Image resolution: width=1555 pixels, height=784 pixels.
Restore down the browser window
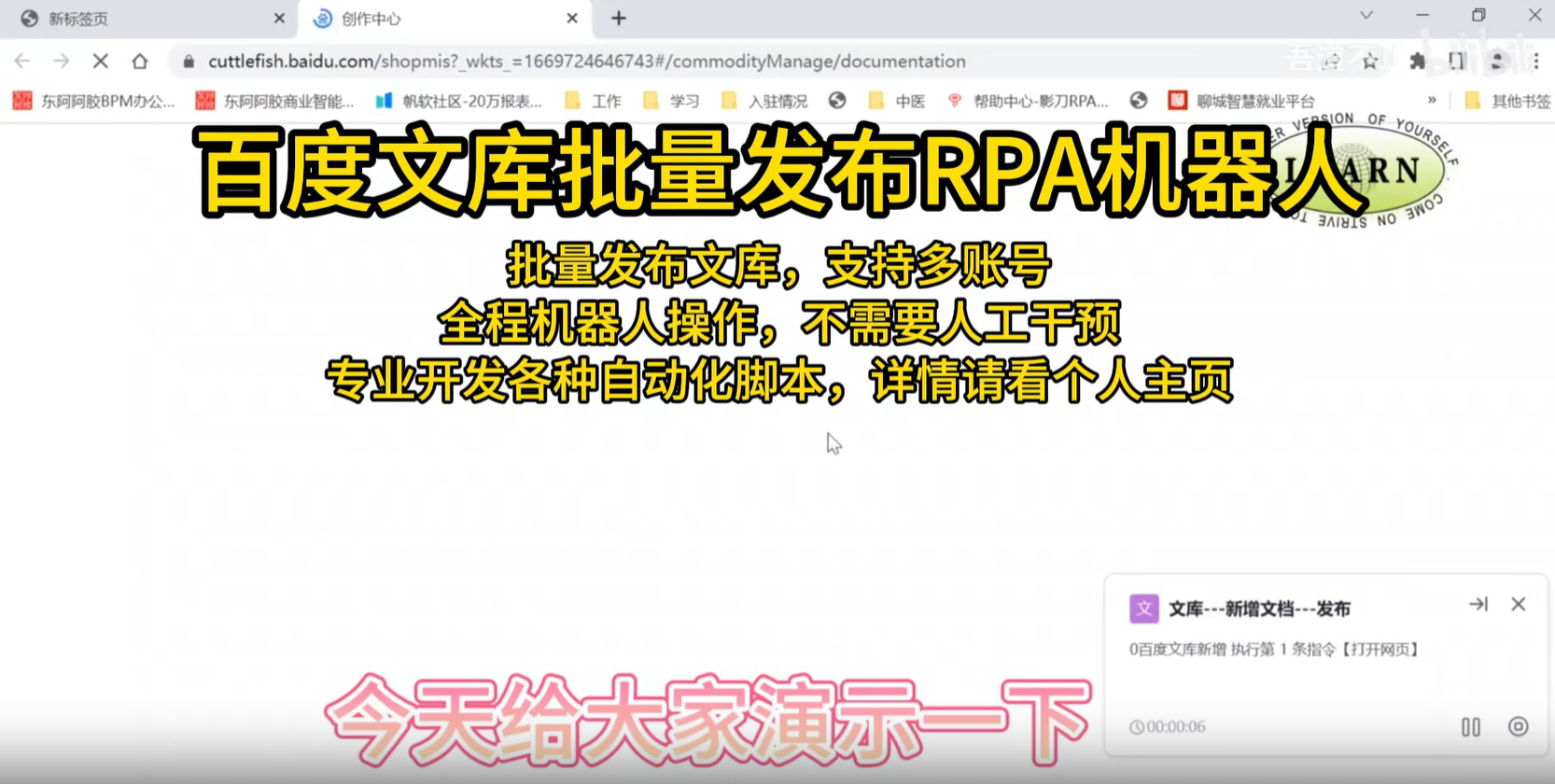click(1478, 15)
